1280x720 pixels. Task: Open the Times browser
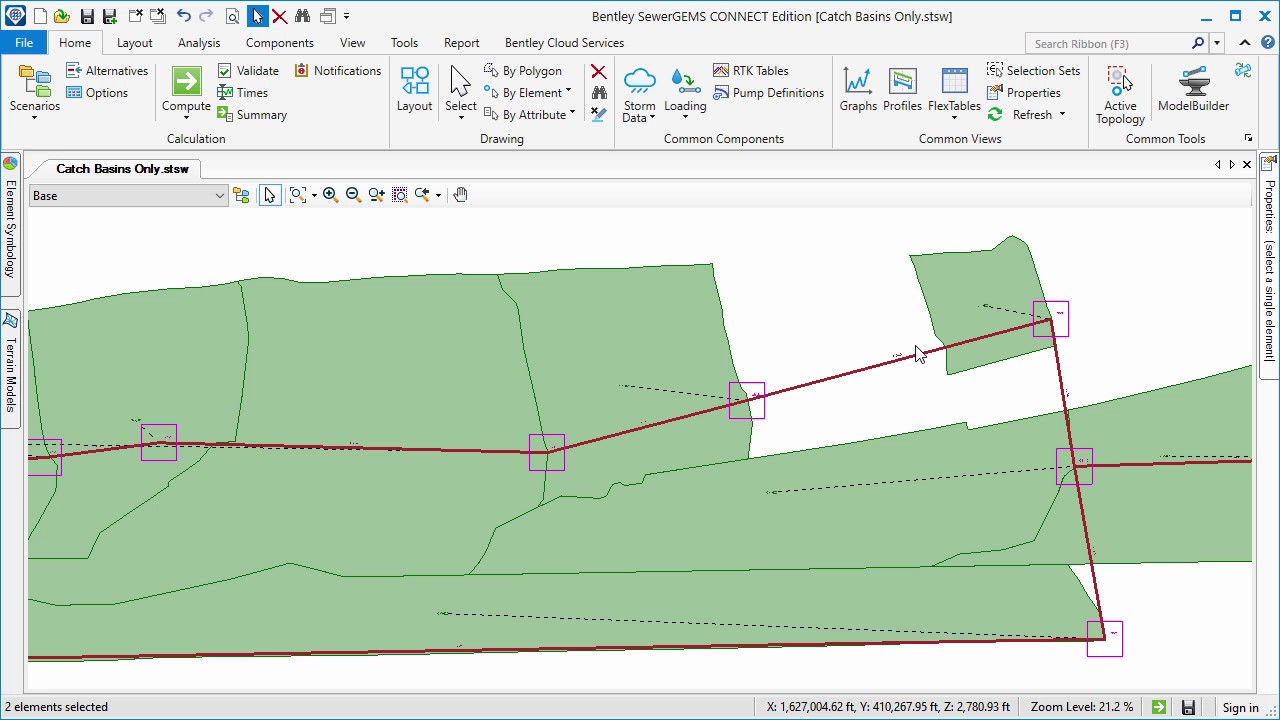point(243,93)
